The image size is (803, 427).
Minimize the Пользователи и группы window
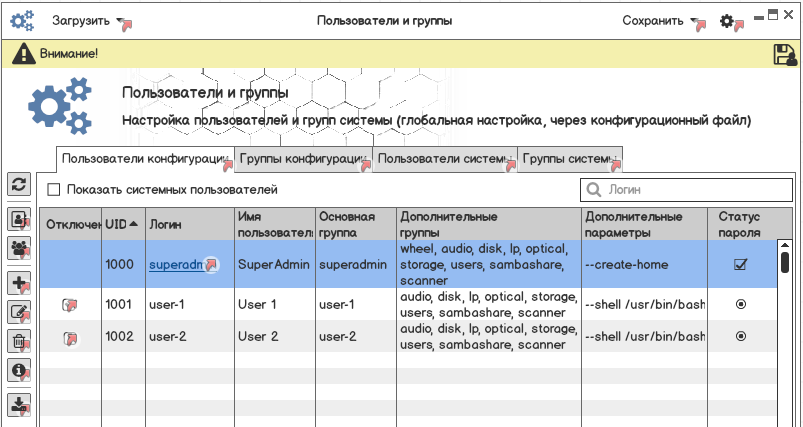[759, 17]
